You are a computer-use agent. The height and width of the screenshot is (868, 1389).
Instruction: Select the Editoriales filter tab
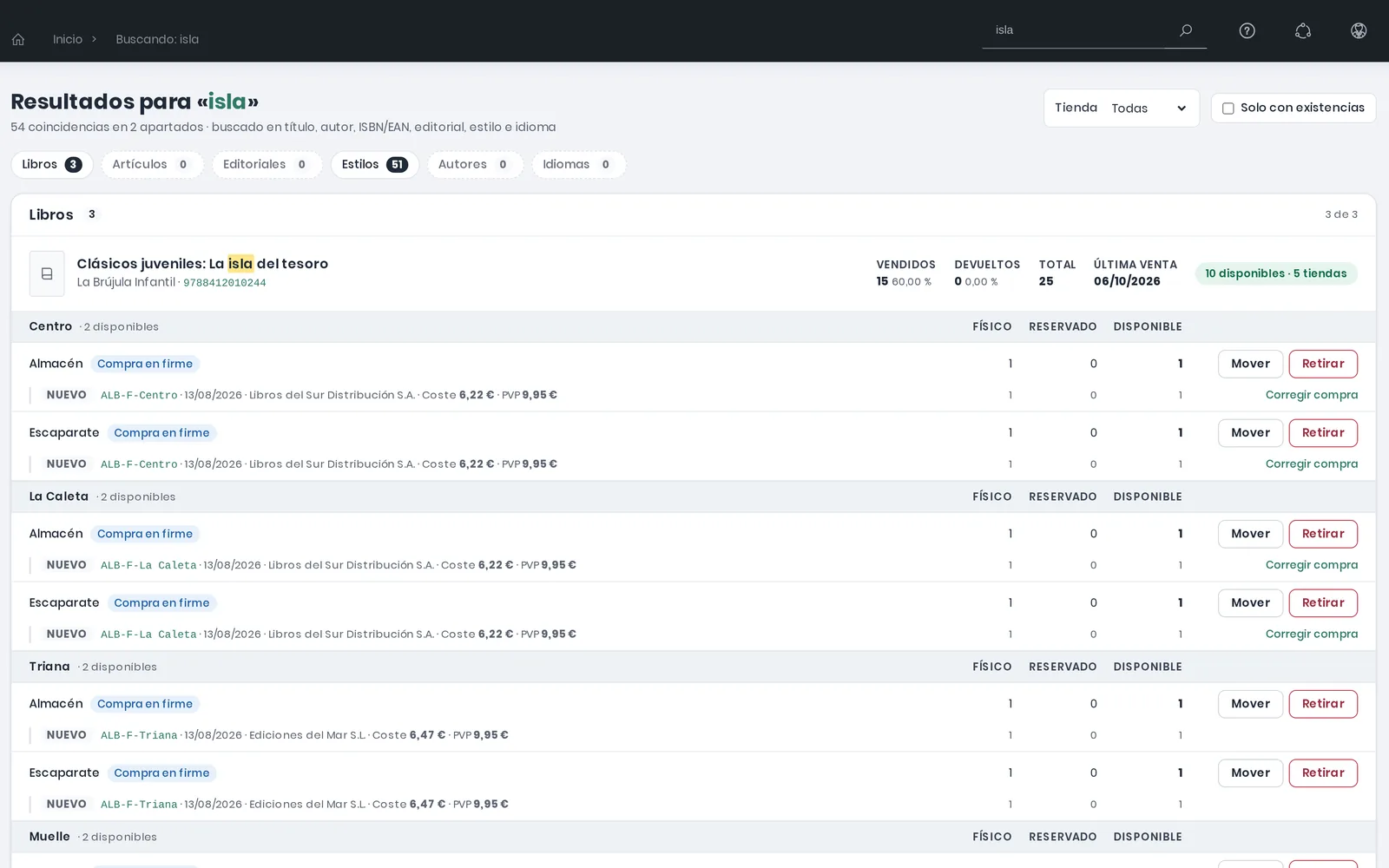tap(267, 165)
